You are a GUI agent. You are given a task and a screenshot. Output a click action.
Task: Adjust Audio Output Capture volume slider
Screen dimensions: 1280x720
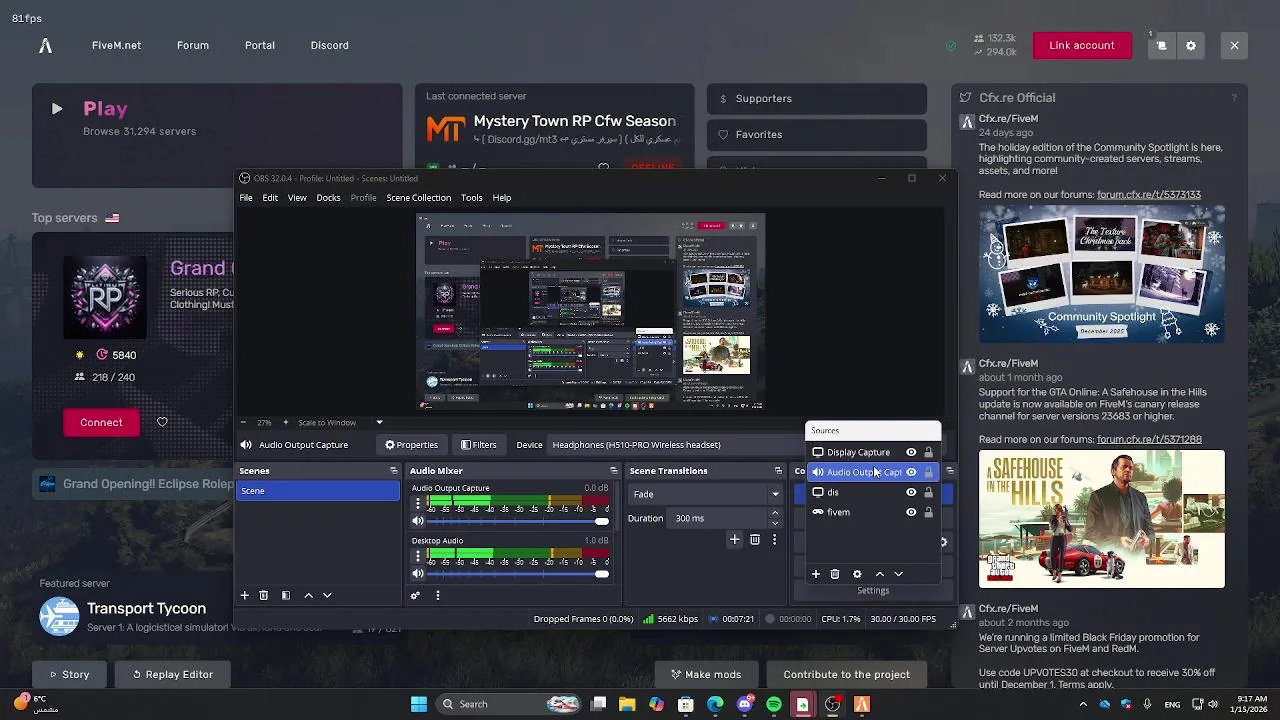518,521
